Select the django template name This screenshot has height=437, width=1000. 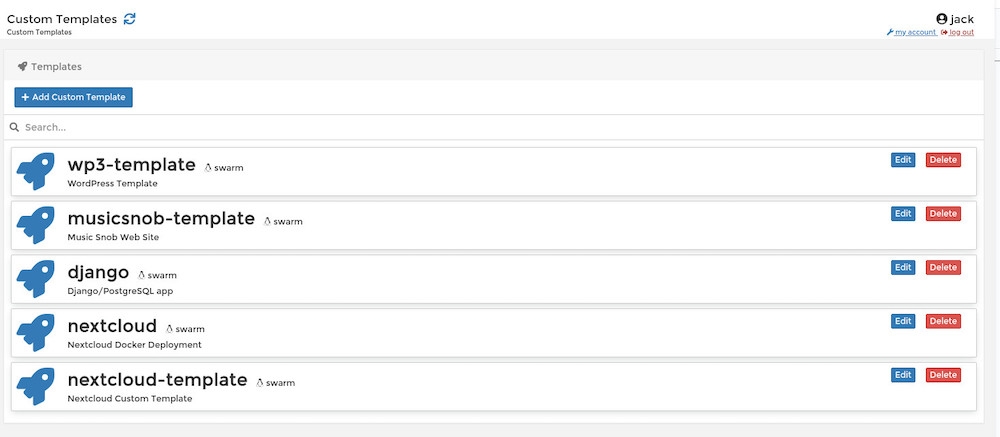[98, 272]
